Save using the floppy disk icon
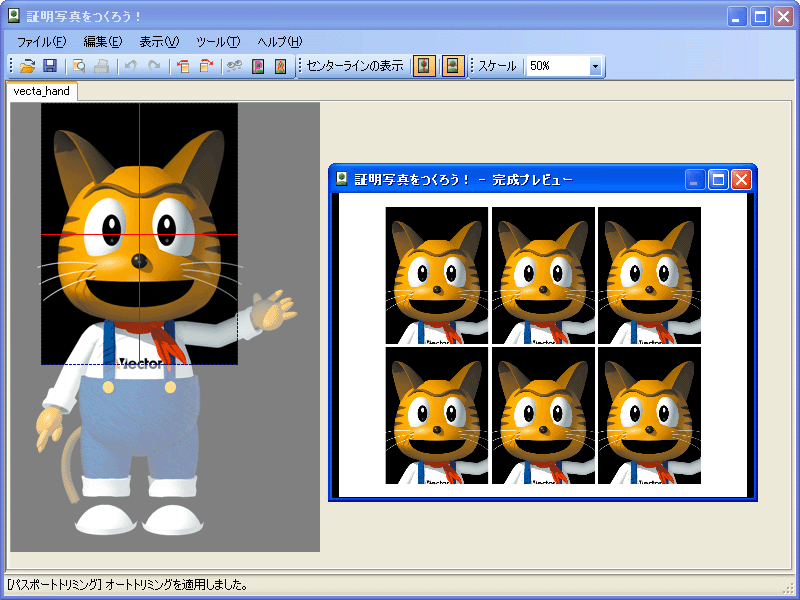Screen dimensions: 800x600 (49, 66)
